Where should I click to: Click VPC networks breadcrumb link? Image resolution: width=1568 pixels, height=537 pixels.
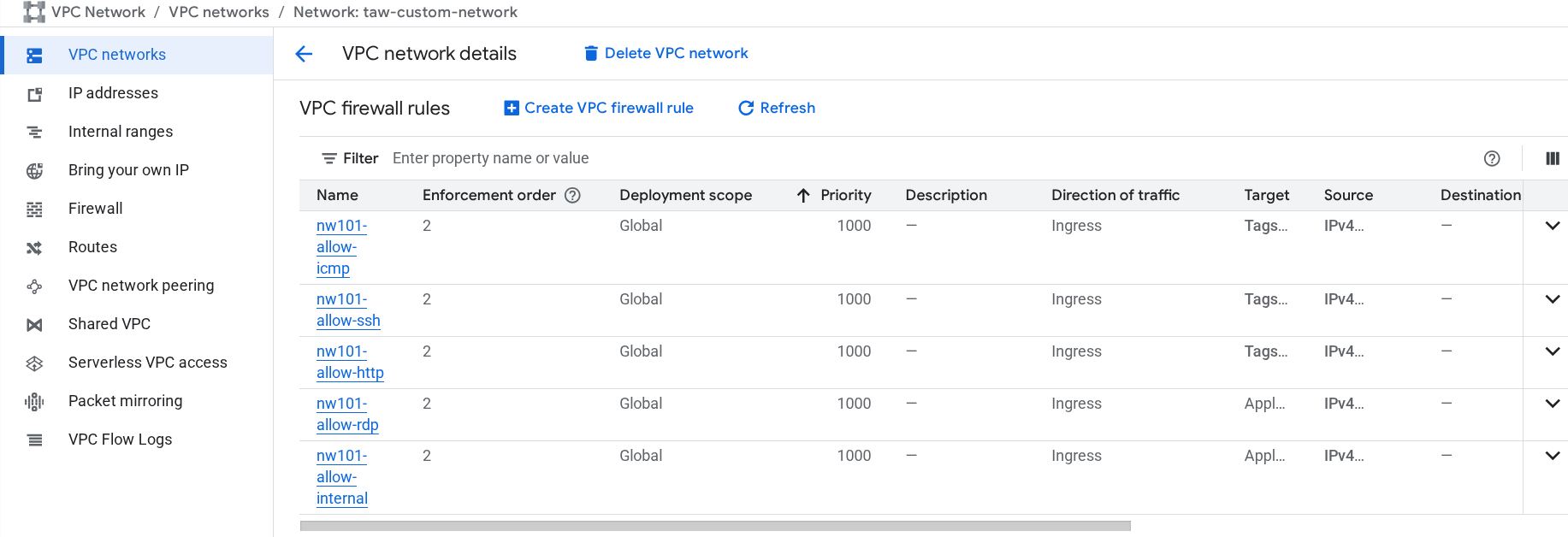219,12
